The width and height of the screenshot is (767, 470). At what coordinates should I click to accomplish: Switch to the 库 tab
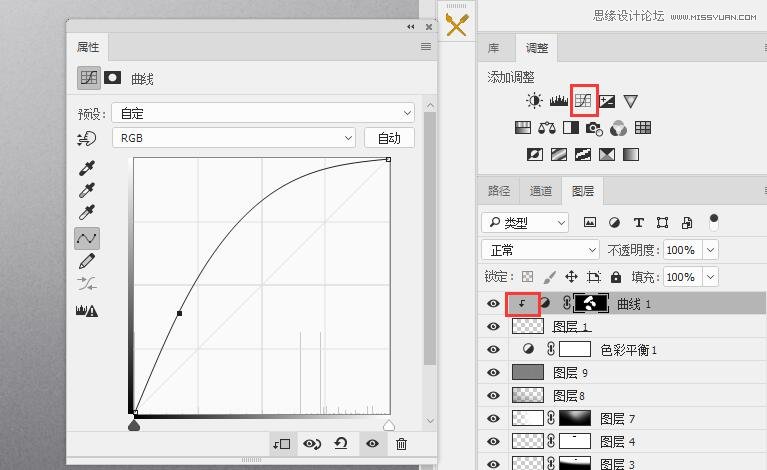pos(494,48)
